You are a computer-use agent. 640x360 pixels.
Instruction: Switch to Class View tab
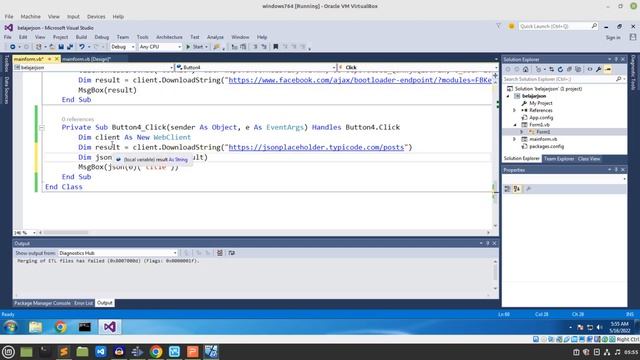click(589, 159)
